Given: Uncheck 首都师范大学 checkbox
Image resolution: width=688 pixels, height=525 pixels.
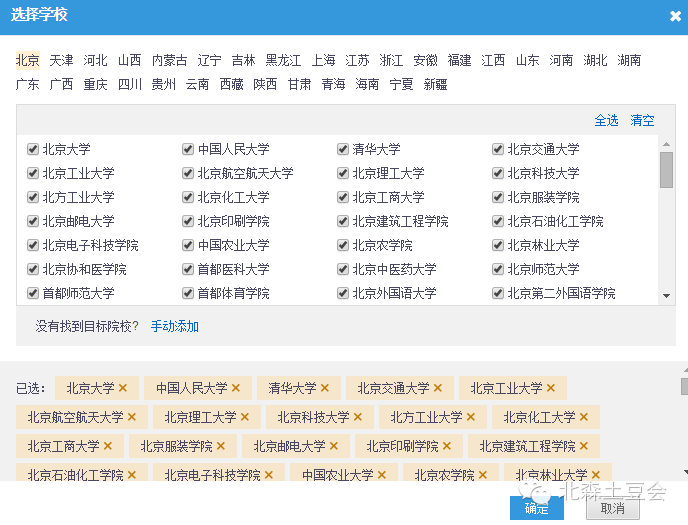Looking at the screenshot, I should coord(33,293).
